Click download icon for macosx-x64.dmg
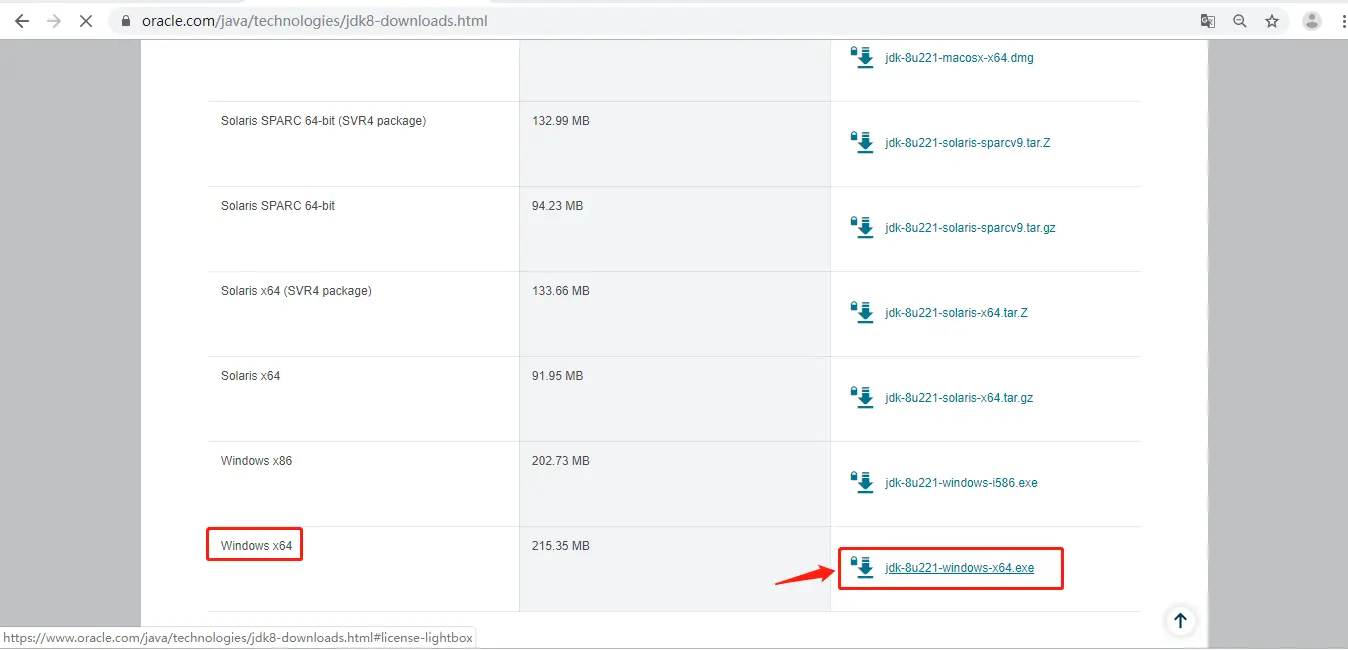The image size is (1348, 650). (861, 57)
